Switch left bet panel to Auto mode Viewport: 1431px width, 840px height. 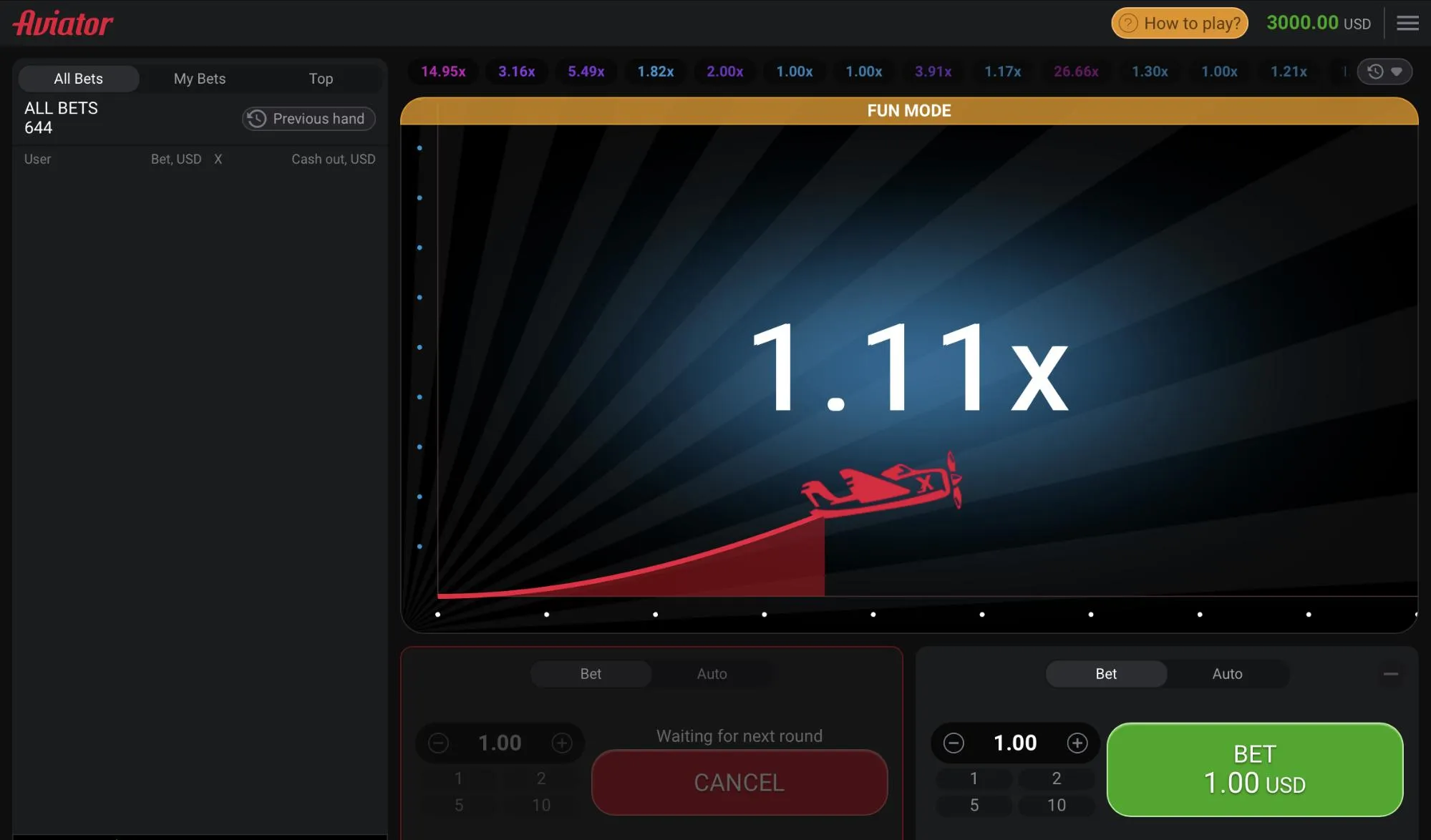pos(712,673)
